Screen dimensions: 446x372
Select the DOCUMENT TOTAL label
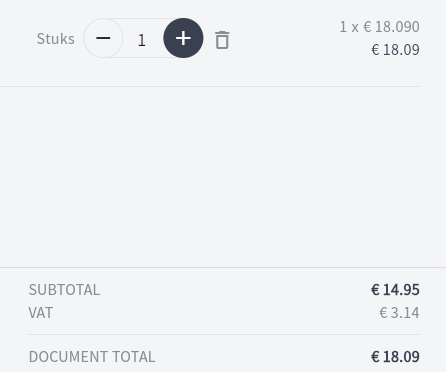[92, 357]
